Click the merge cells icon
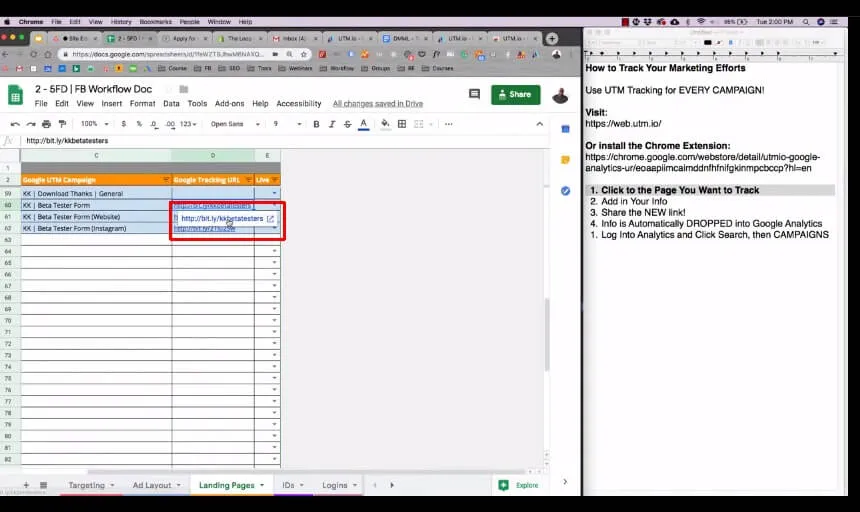The width and height of the screenshot is (860, 512). [x=418, y=124]
